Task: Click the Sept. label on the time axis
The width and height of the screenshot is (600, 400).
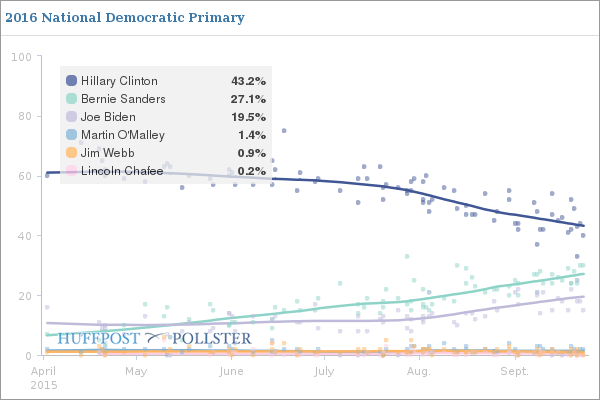Action: point(514,371)
